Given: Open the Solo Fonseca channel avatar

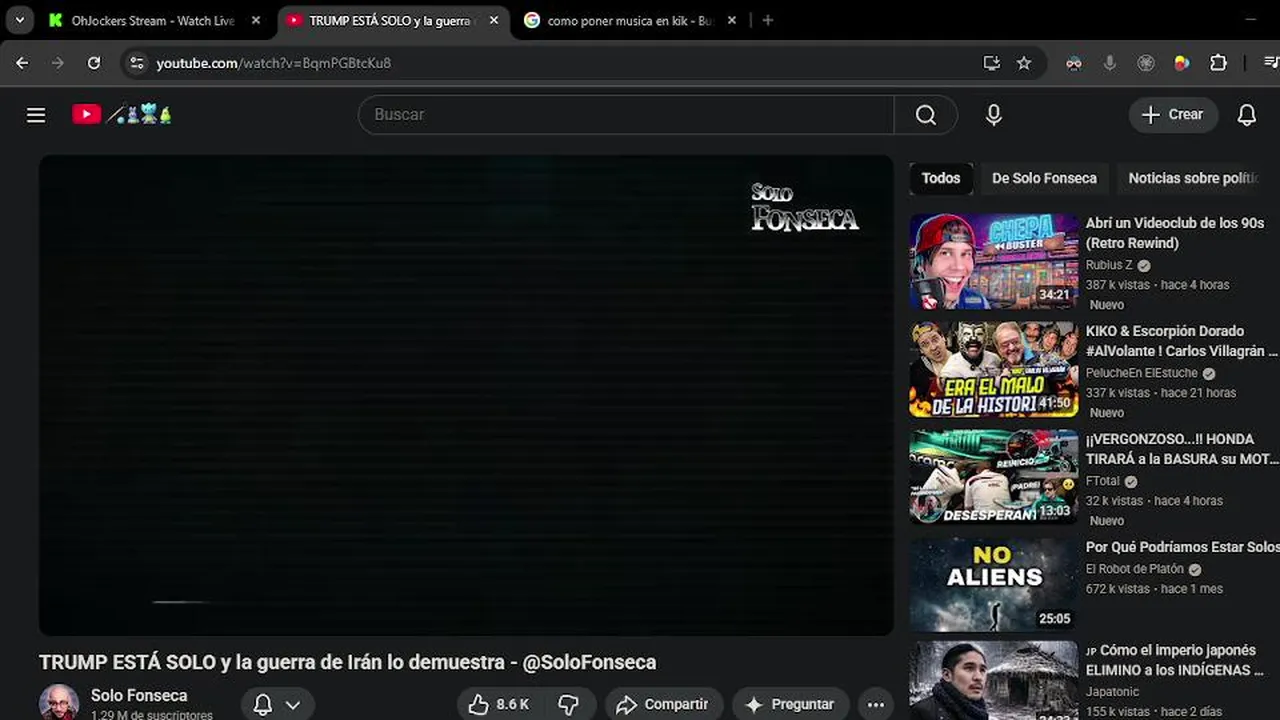Looking at the screenshot, I should [x=59, y=702].
